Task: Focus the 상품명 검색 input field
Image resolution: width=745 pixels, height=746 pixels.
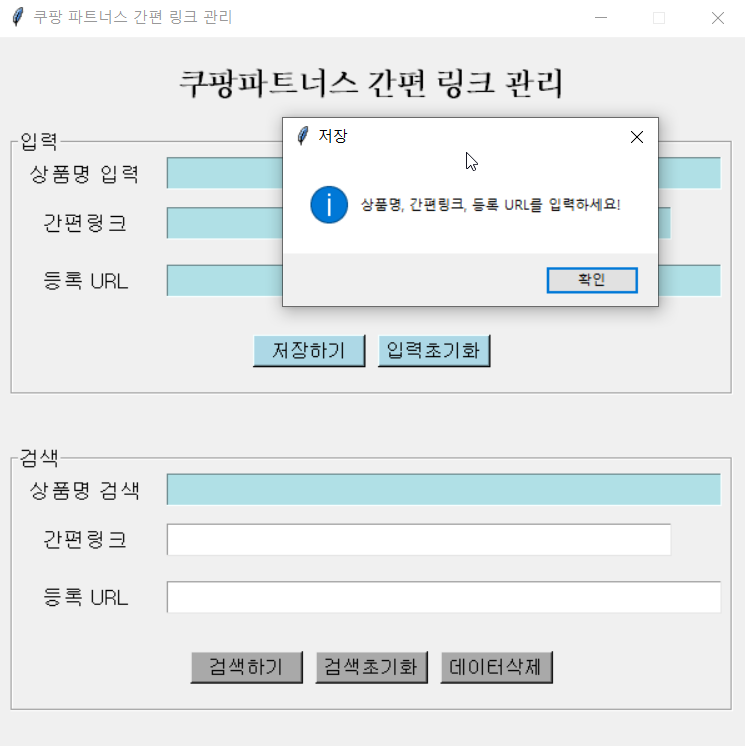Action: click(443, 489)
